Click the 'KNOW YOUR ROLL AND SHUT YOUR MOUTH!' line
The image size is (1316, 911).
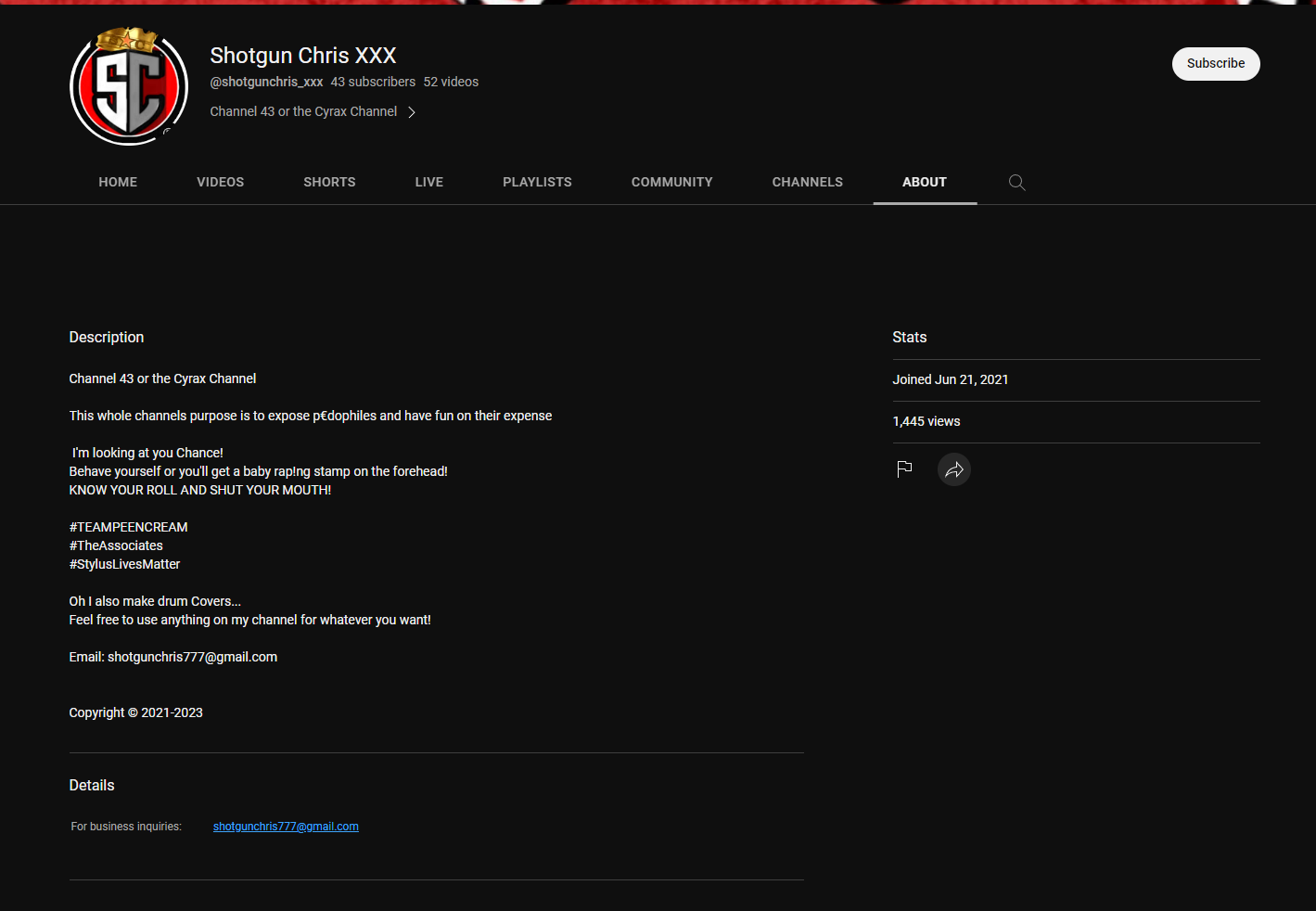pyautogui.click(x=200, y=490)
